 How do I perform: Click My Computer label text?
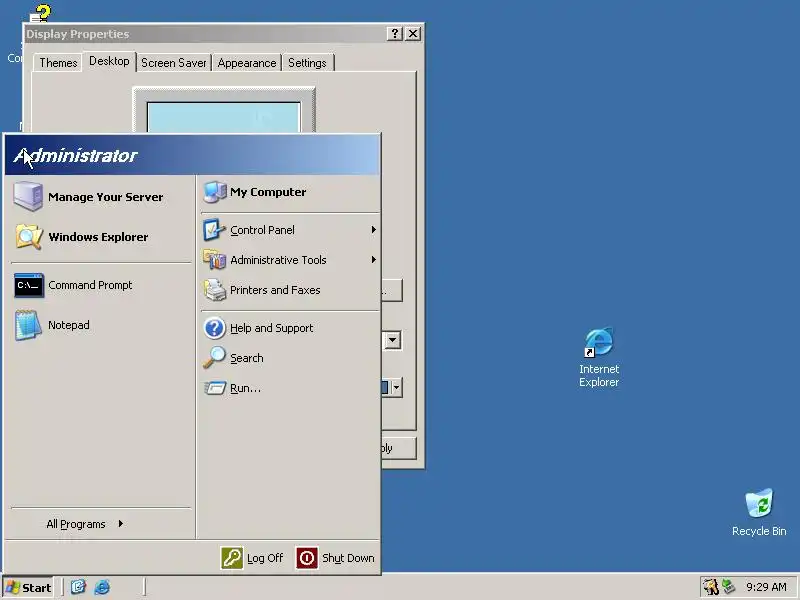point(268,192)
